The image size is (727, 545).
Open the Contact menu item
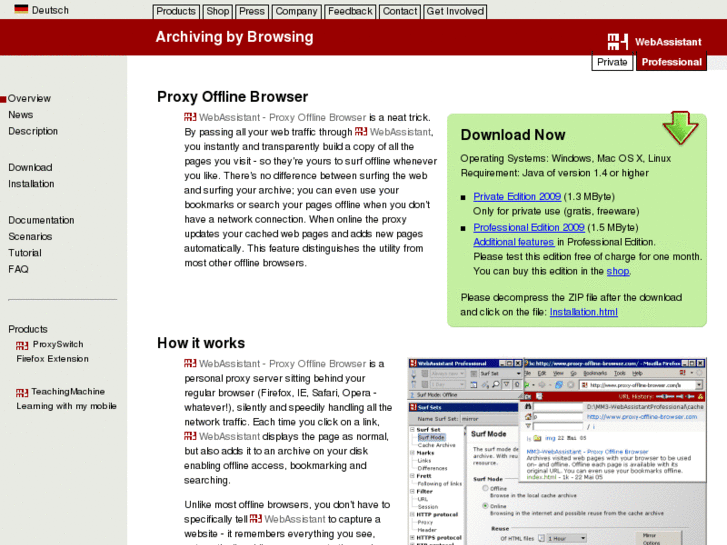(x=400, y=11)
